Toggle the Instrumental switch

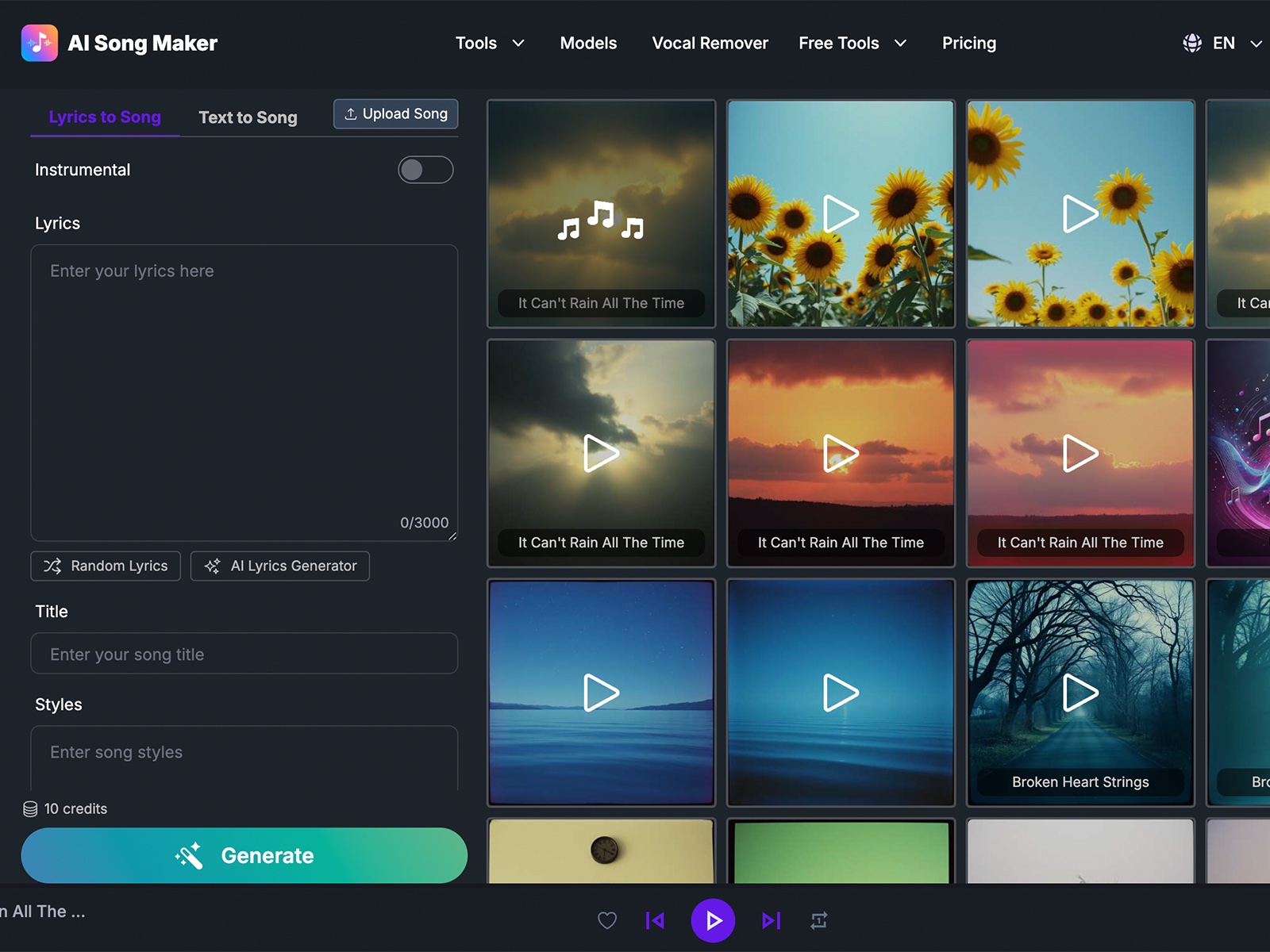[x=425, y=170]
